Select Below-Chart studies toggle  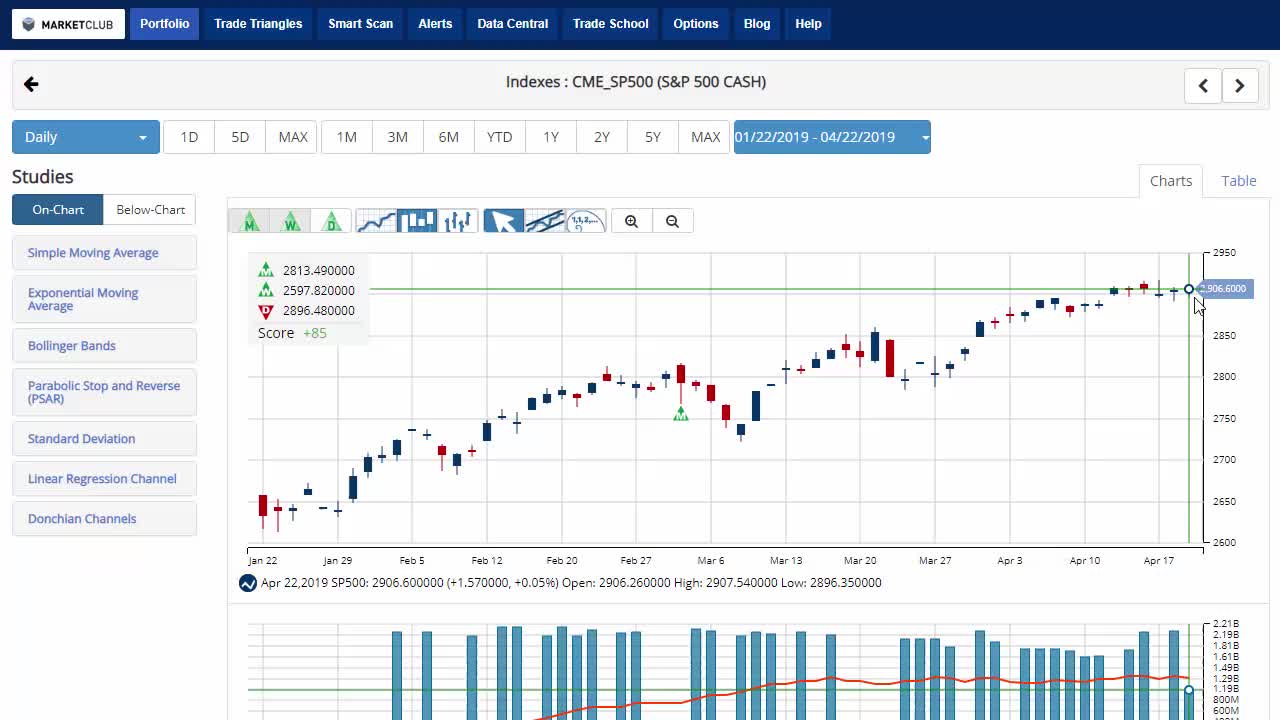(x=150, y=210)
